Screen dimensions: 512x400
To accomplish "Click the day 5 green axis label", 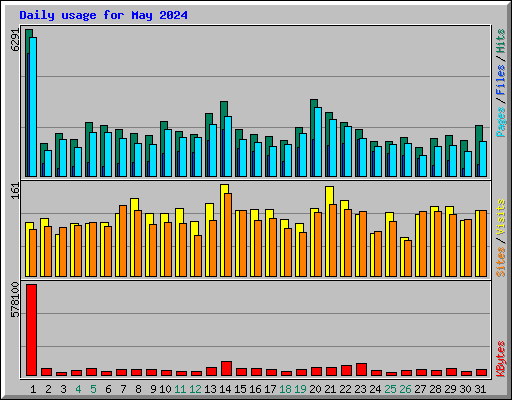I will pos(93,389).
